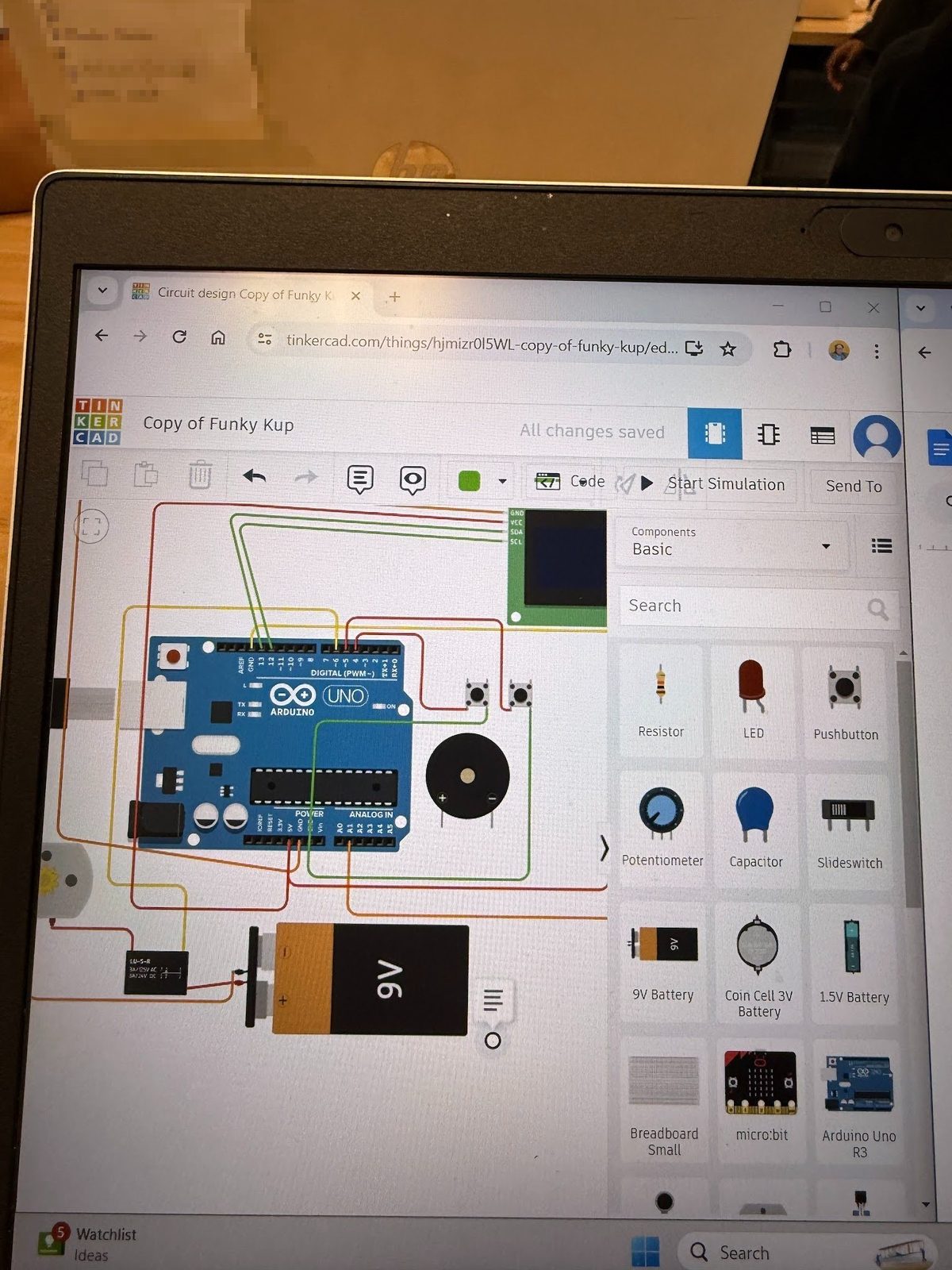Click the Paste toolbar icon
The height and width of the screenshot is (1270, 952).
146,475
